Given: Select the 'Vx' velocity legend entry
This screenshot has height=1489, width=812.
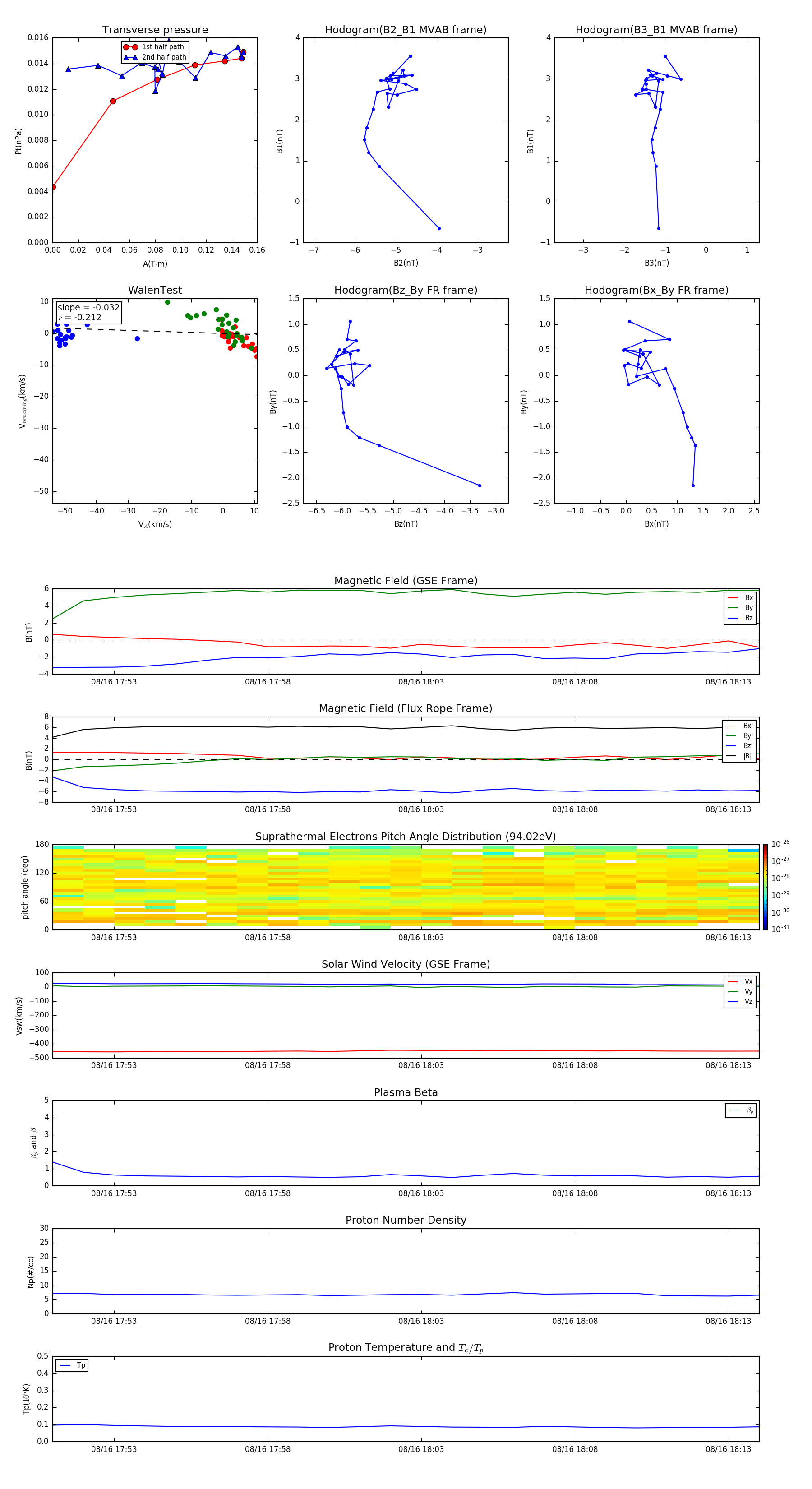Looking at the screenshot, I should tap(740, 982).
